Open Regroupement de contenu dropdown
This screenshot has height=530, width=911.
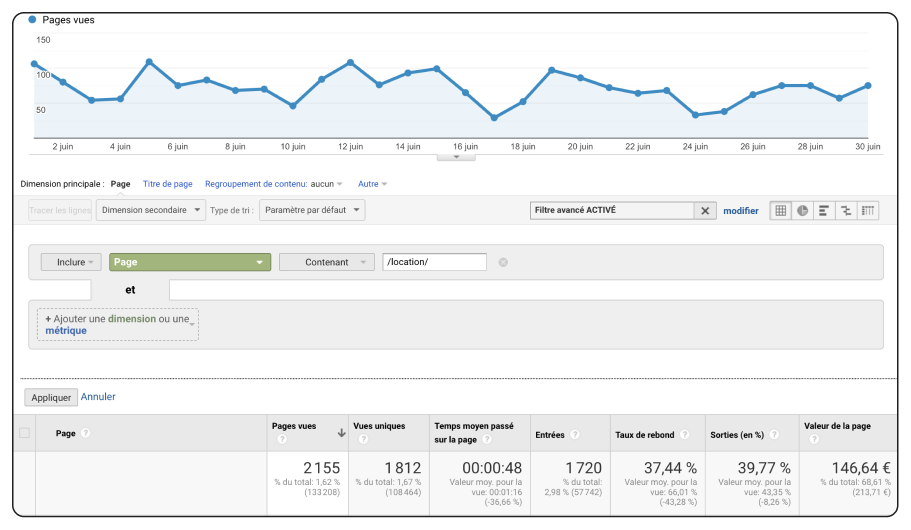[274, 184]
